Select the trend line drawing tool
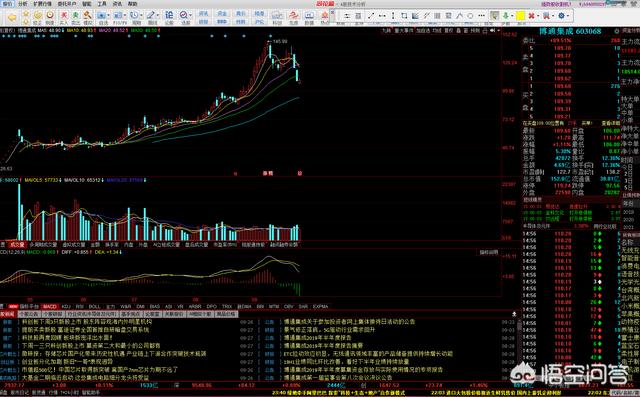The height and width of the screenshot is (397, 640). (371, 16)
